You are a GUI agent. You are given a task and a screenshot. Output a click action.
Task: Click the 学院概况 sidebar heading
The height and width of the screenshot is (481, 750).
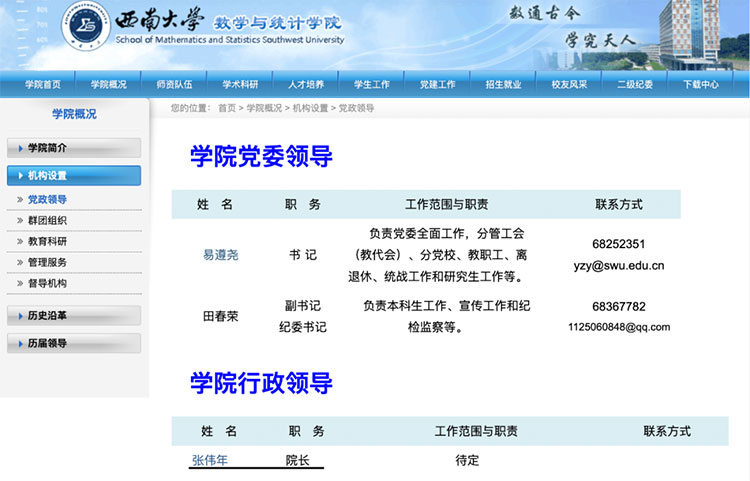(74, 114)
